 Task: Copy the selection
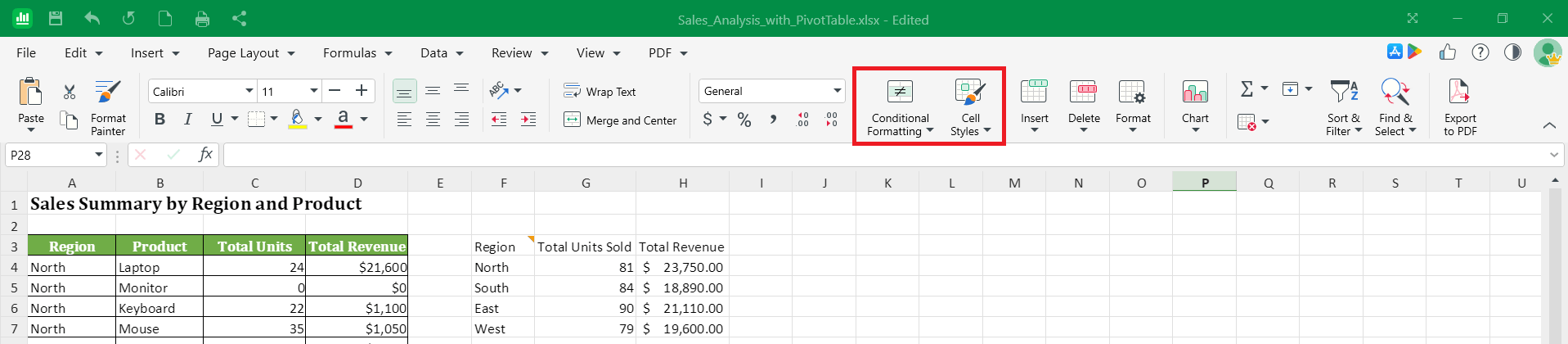(70, 120)
